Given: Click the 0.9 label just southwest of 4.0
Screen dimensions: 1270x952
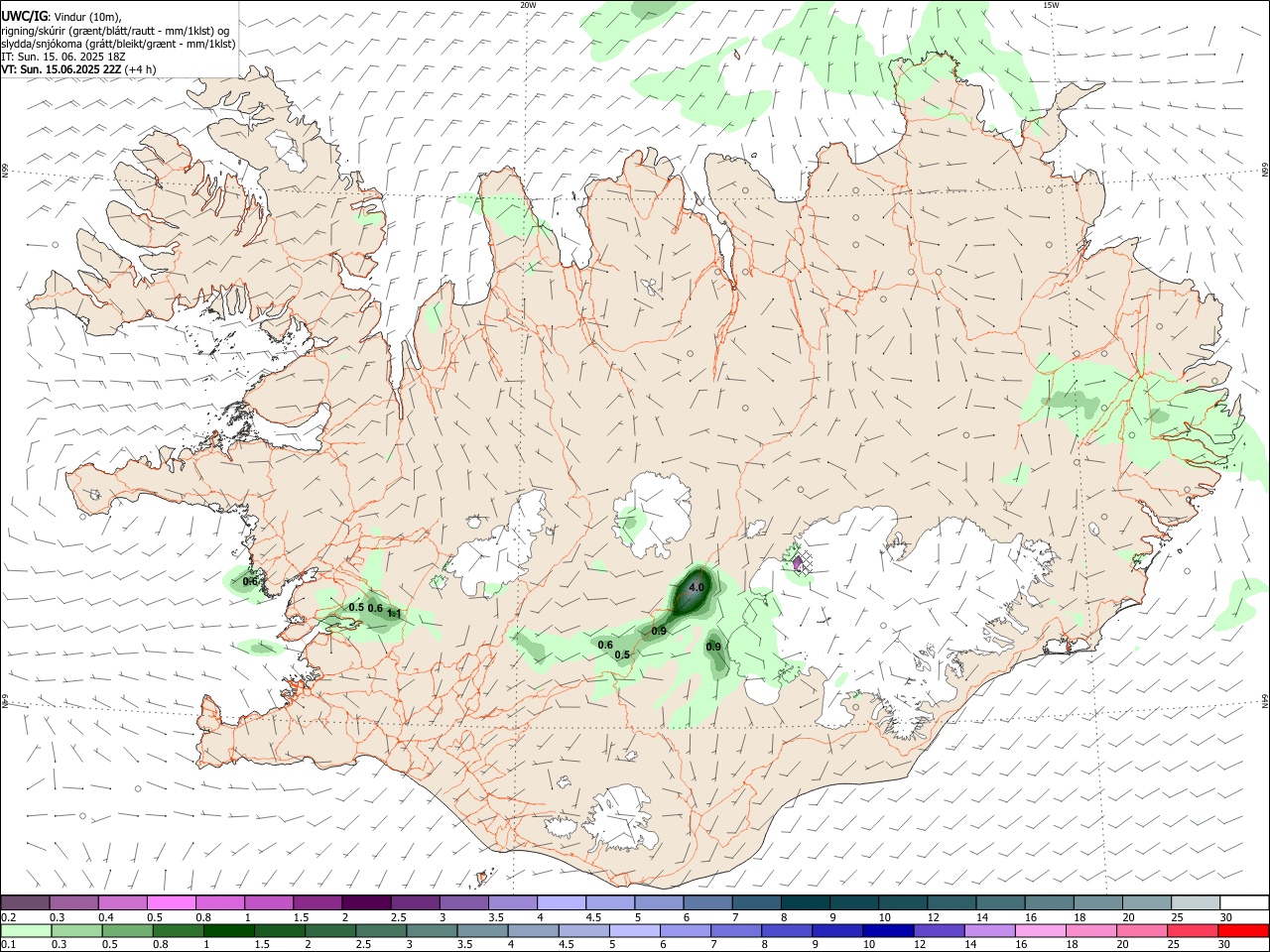Looking at the screenshot, I should point(659,631).
